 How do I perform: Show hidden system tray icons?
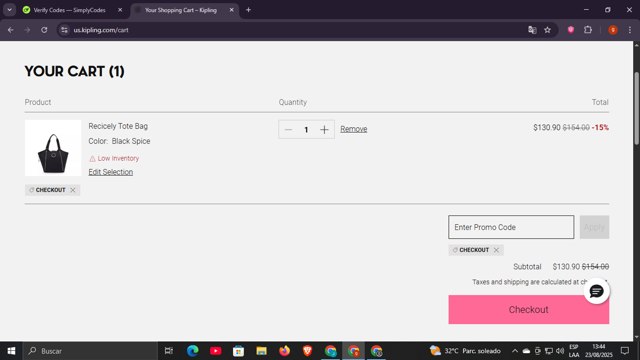click(x=515, y=351)
